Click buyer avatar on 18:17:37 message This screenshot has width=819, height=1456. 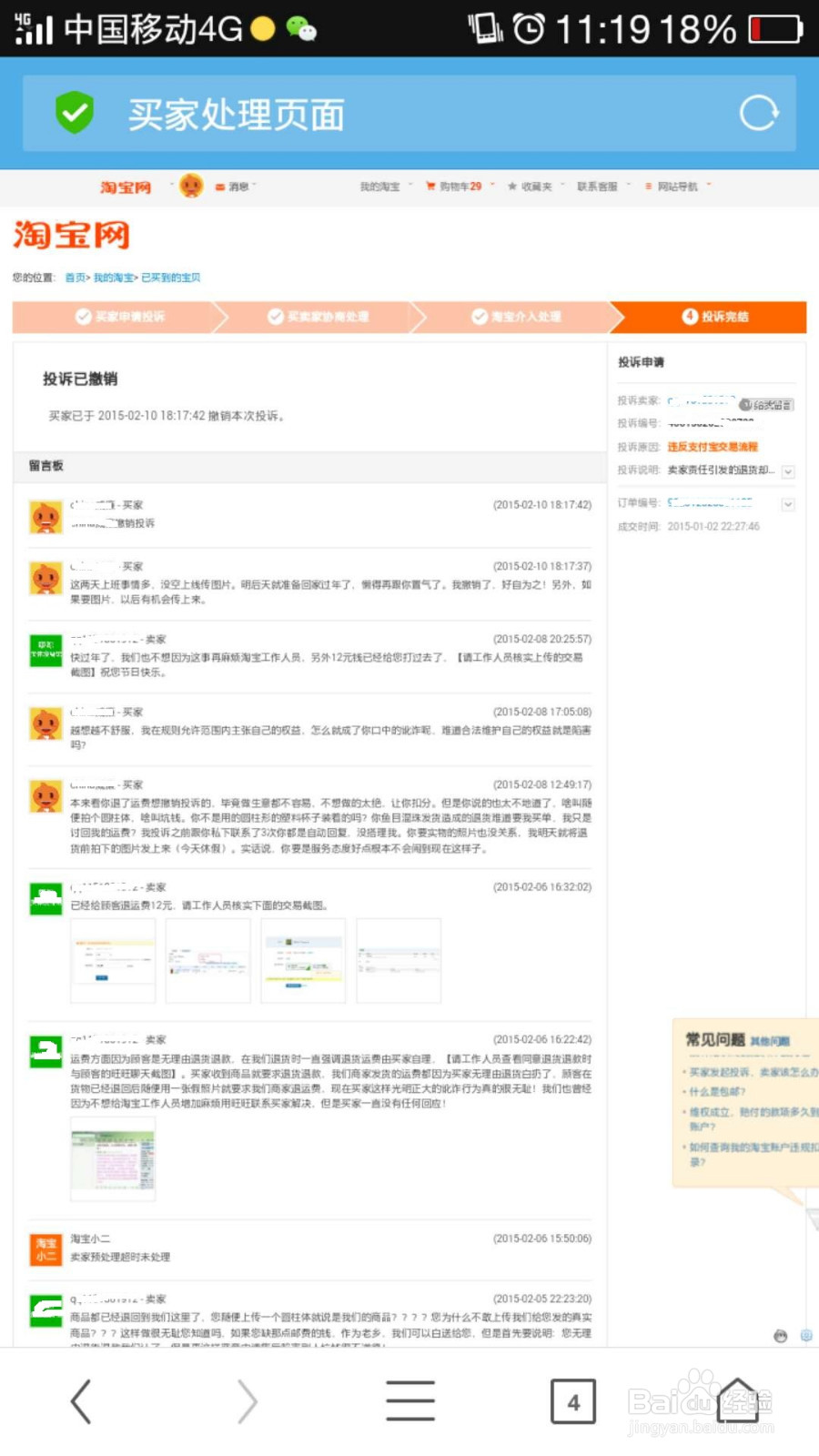pyautogui.click(x=45, y=579)
